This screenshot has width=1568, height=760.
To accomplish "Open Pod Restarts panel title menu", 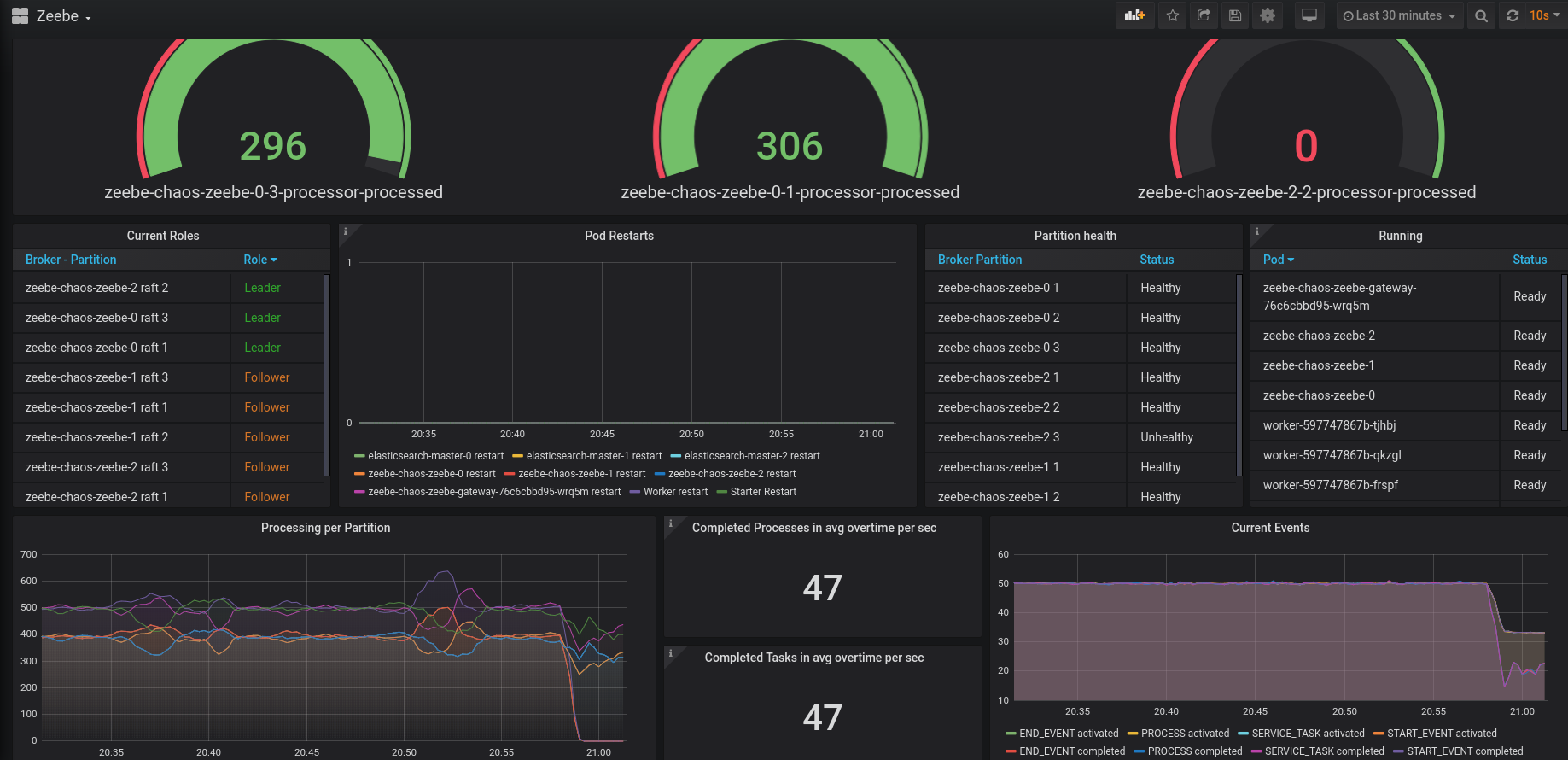I will 619,236.
